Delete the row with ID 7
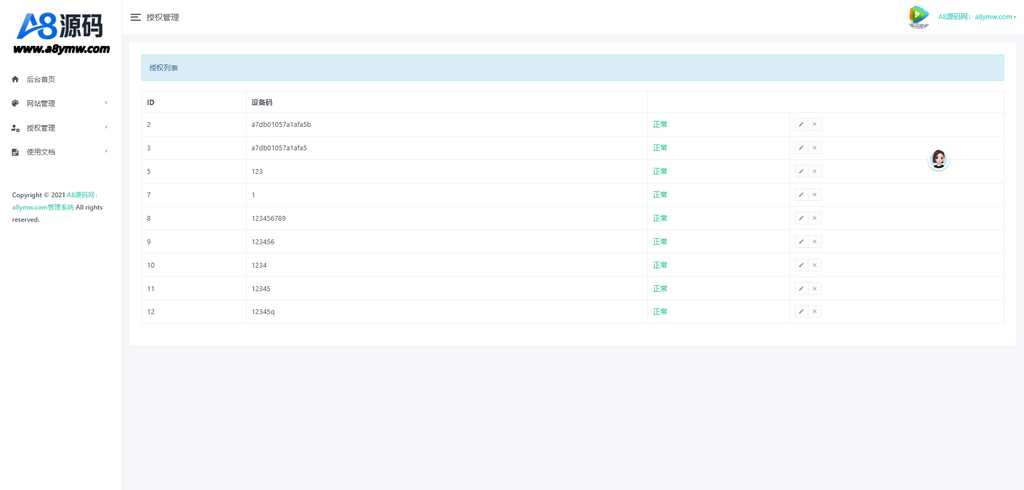 [x=814, y=195]
